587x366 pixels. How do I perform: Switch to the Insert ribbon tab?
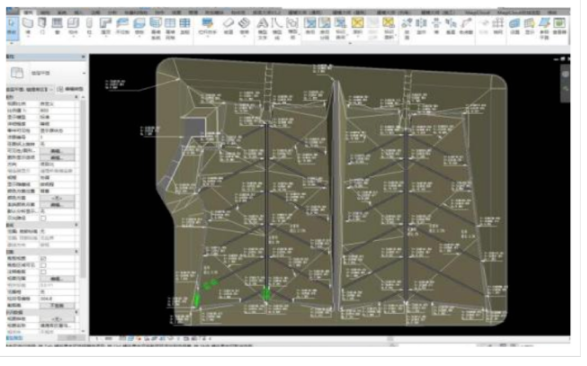click(79, 12)
